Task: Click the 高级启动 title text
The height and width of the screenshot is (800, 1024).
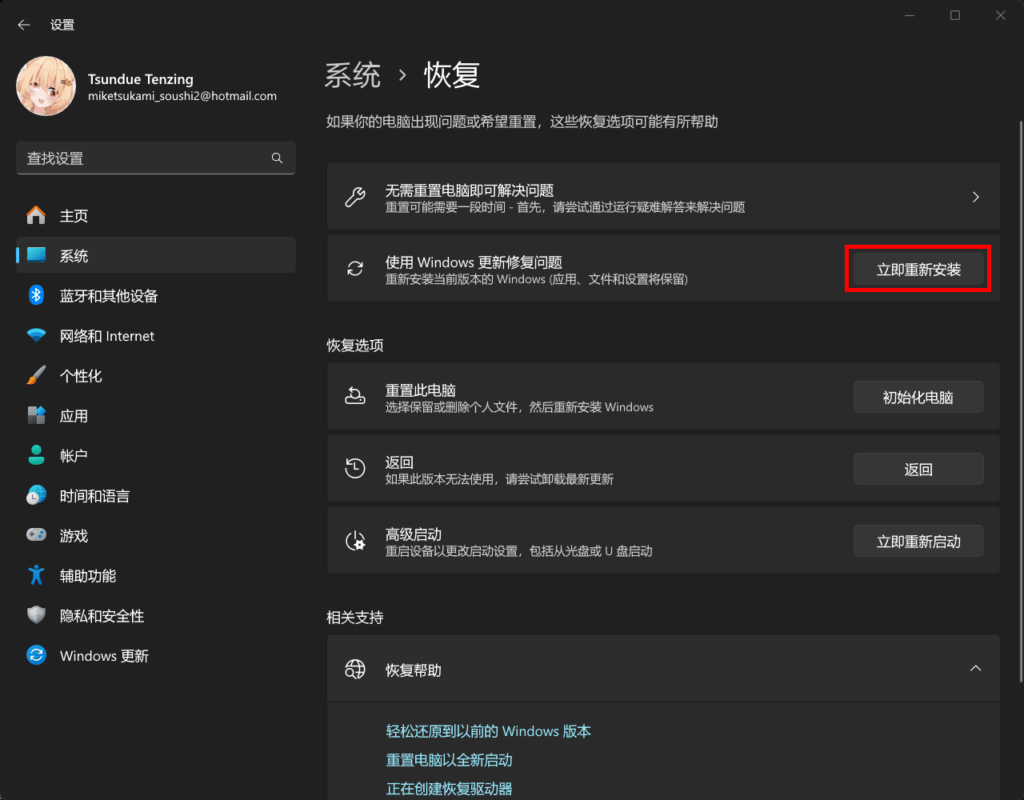Action: 413,534
